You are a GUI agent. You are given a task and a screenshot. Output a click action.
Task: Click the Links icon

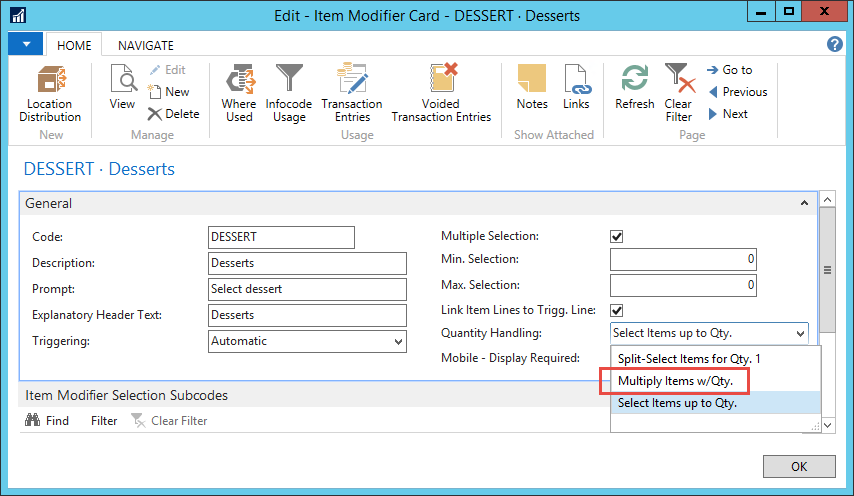coord(576,80)
